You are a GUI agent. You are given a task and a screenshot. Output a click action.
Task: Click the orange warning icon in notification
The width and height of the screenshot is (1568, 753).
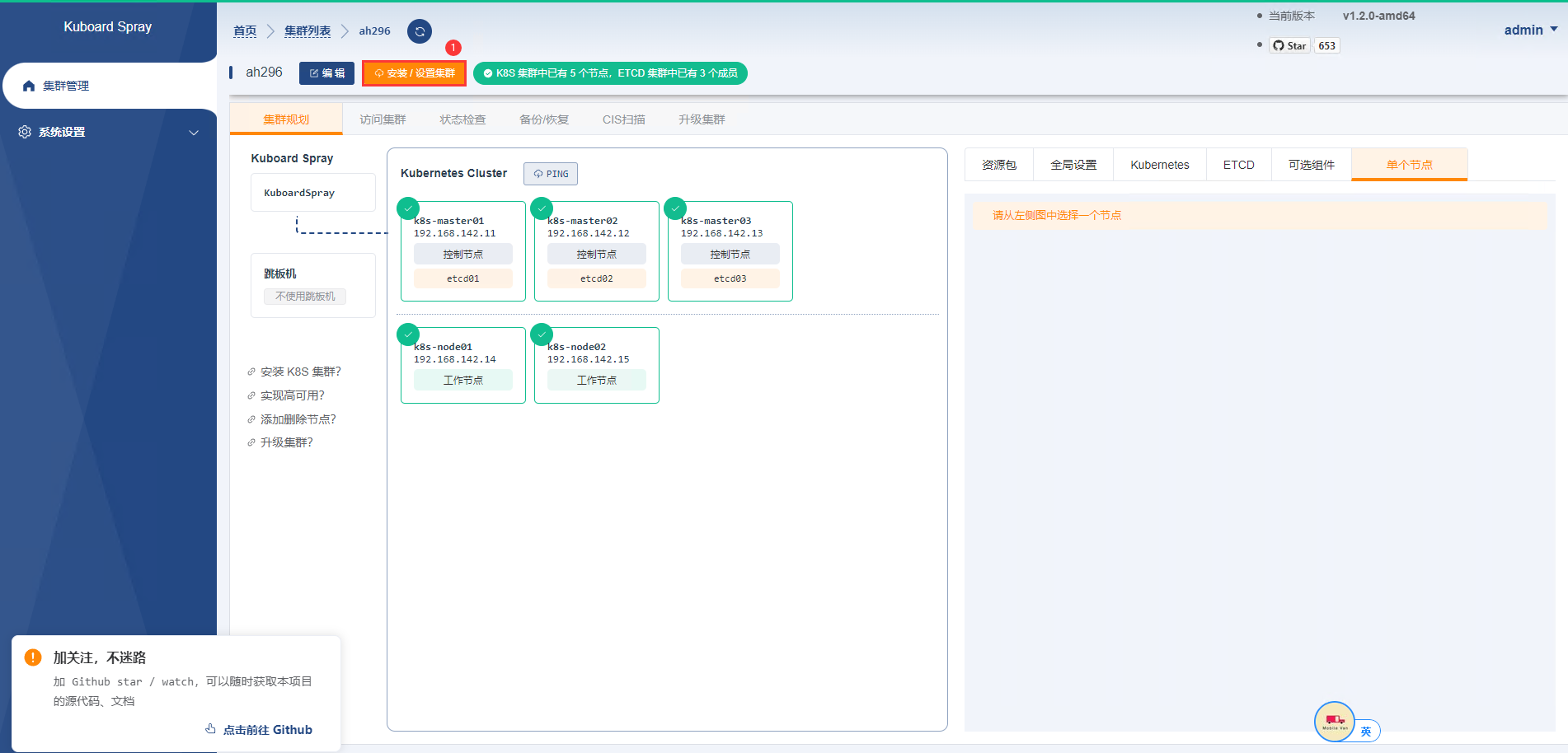(x=33, y=657)
